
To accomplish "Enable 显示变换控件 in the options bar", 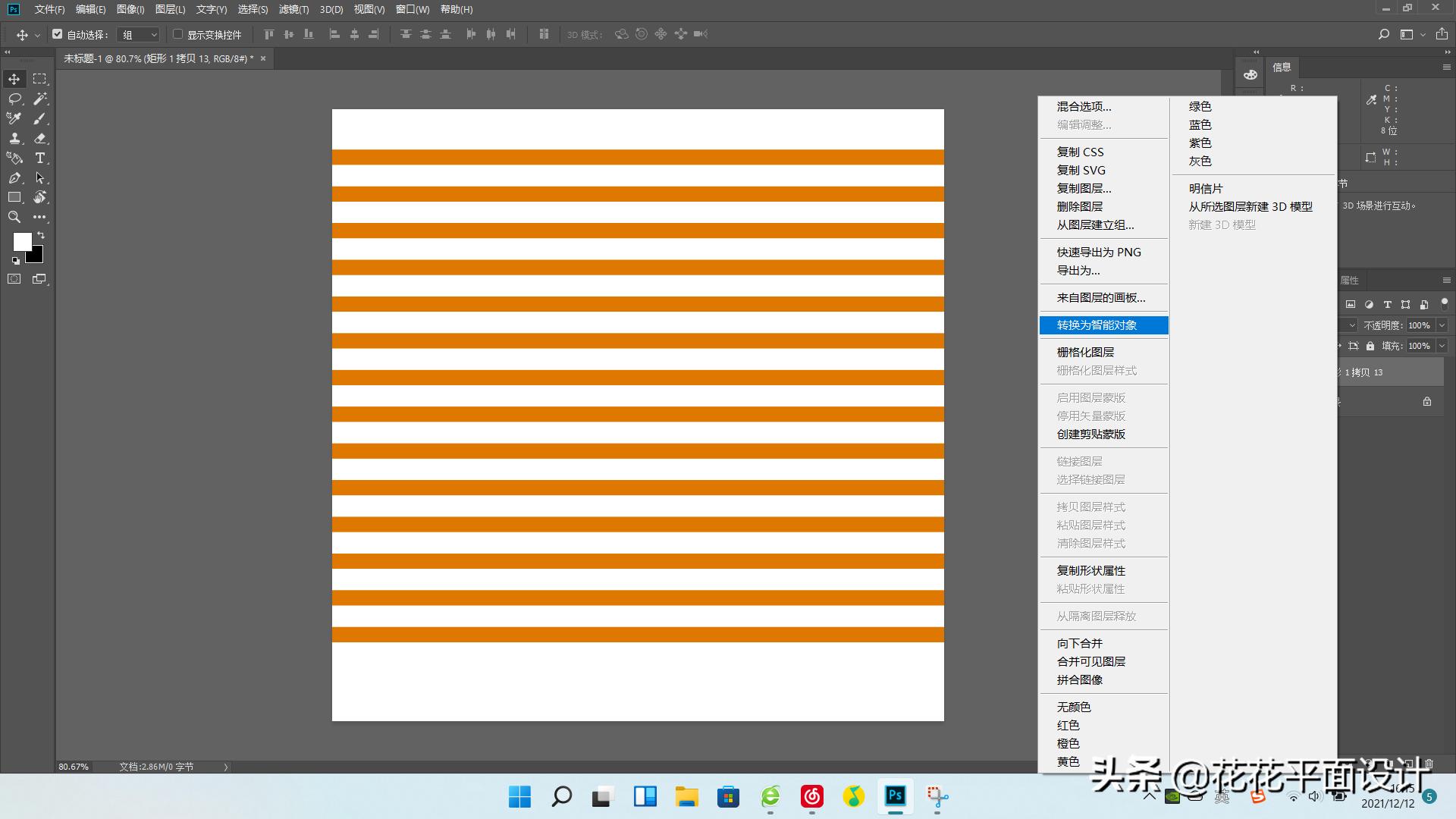I will [177, 34].
